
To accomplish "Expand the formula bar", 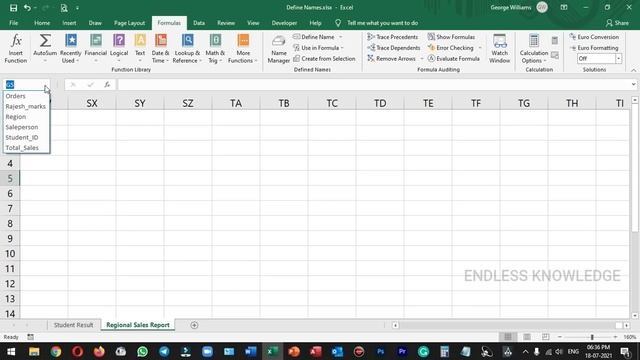I will 633,84.
